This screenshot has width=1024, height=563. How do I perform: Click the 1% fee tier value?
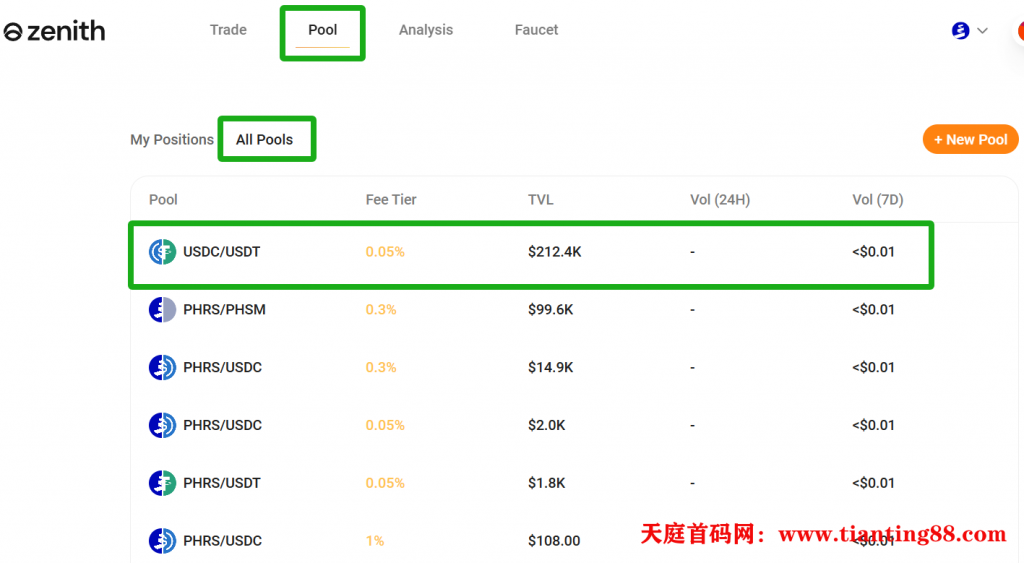pyautogui.click(x=375, y=541)
